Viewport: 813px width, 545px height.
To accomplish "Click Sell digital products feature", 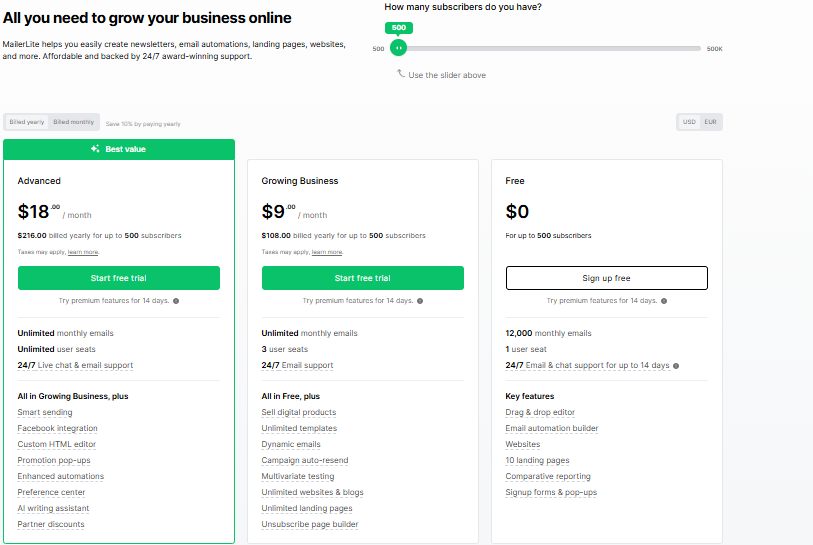I will tap(299, 412).
